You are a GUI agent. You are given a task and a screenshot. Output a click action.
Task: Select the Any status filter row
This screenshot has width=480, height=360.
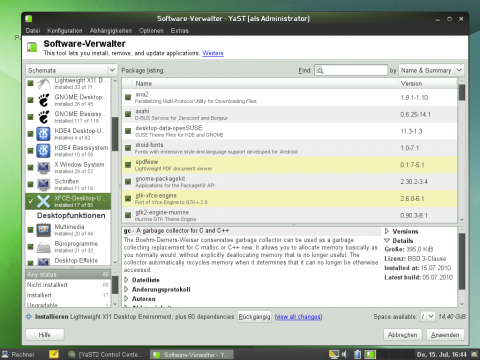click(68, 274)
